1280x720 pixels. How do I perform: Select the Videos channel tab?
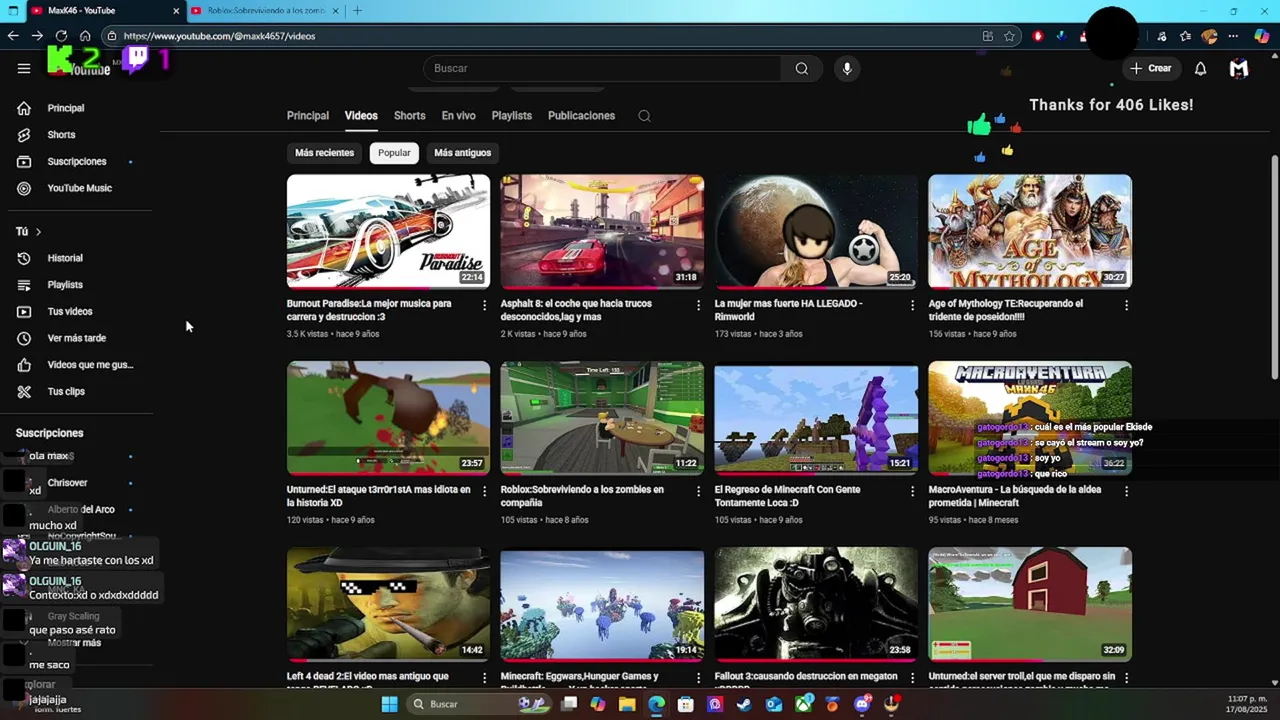[361, 116]
